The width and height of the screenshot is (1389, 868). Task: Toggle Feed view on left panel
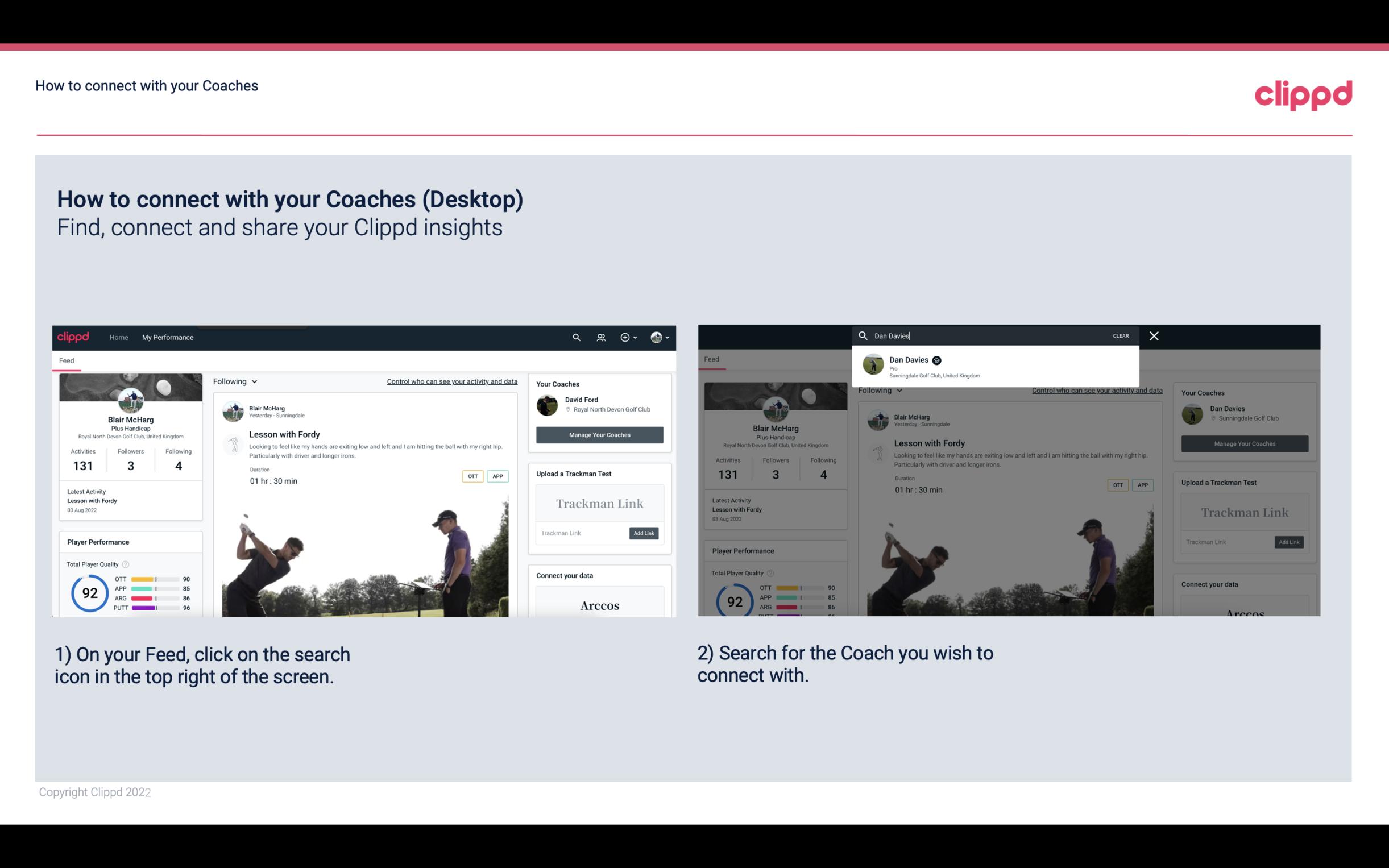point(66,359)
